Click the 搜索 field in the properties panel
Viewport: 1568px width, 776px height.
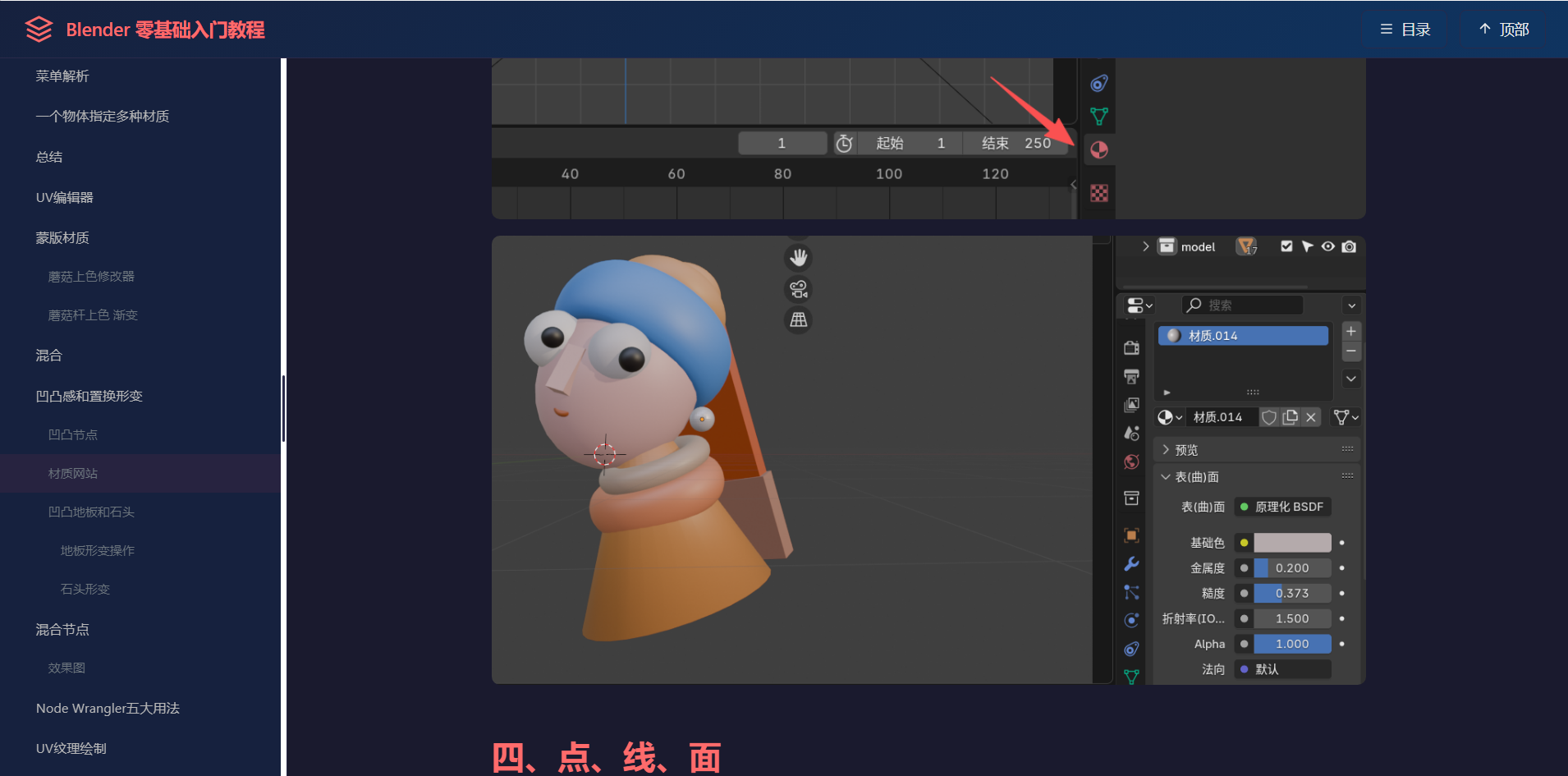[x=1242, y=305]
